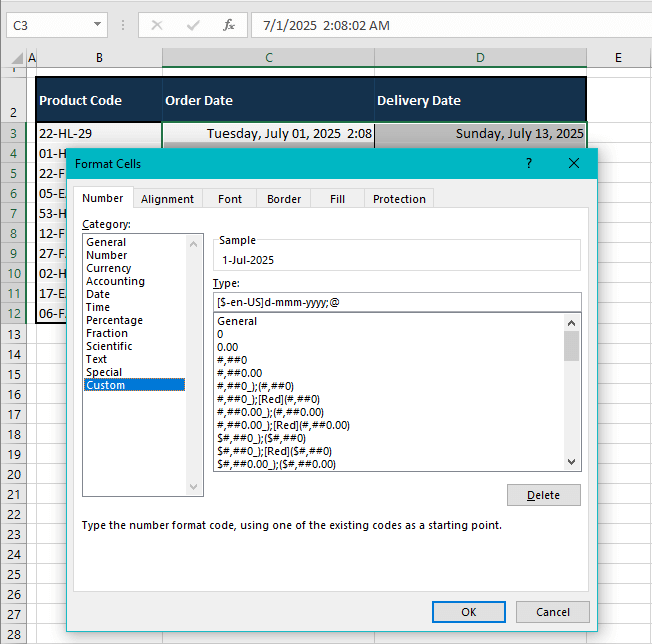Click cell with product code 22-HL-29

(99, 133)
